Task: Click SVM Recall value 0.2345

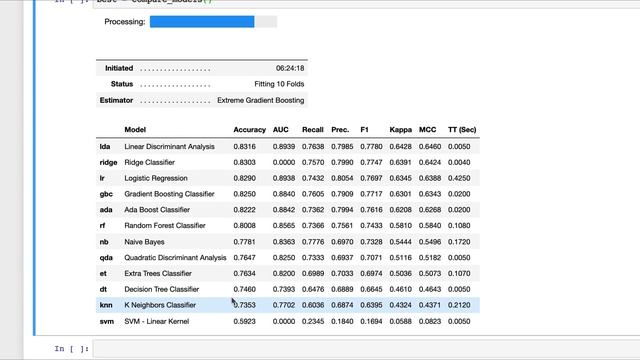Action: [313, 322]
